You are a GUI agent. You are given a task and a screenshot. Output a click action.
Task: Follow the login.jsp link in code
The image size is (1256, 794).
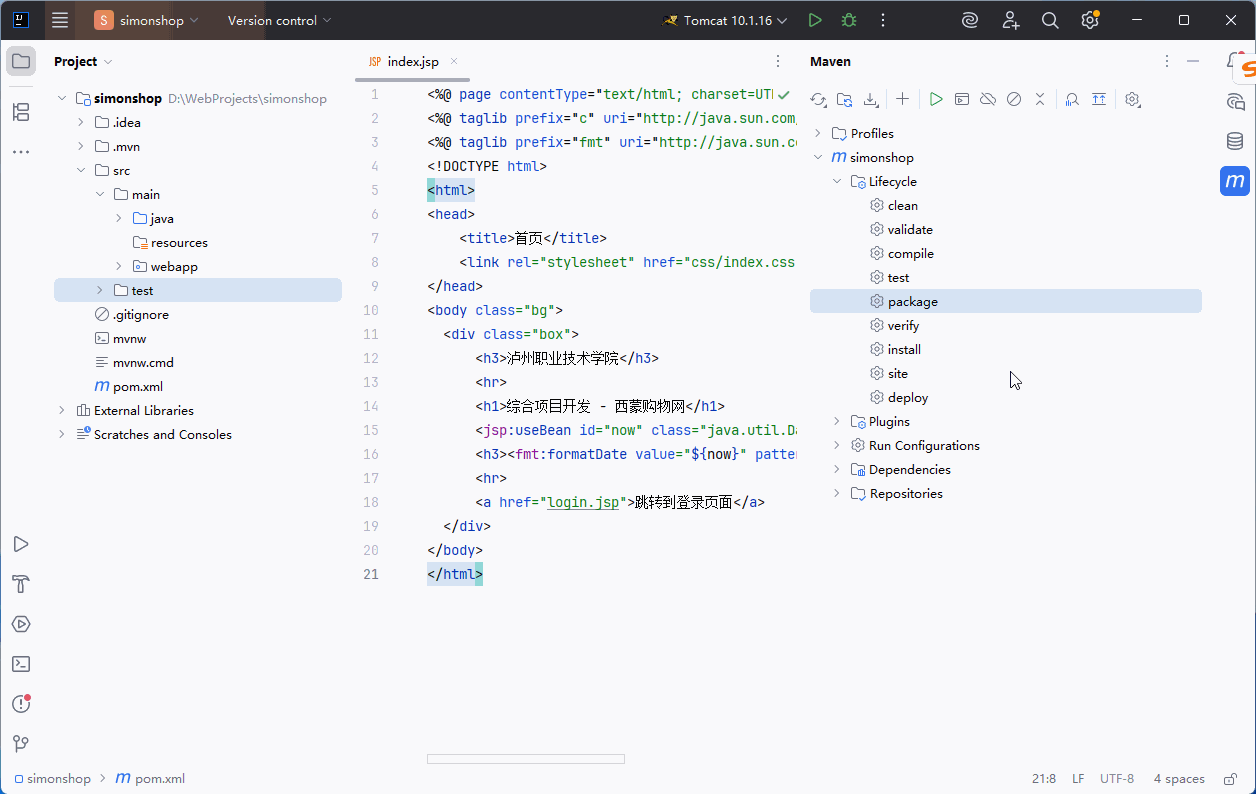tap(583, 502)
